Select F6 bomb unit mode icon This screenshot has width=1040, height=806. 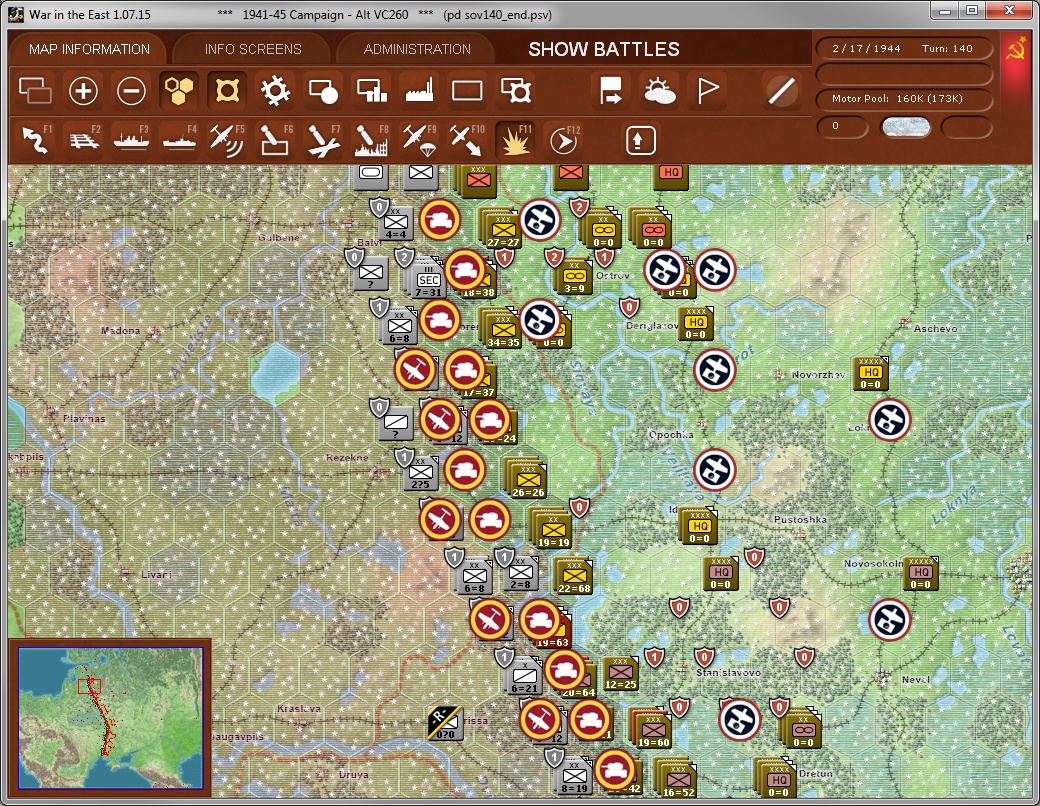tap(275, 139)
